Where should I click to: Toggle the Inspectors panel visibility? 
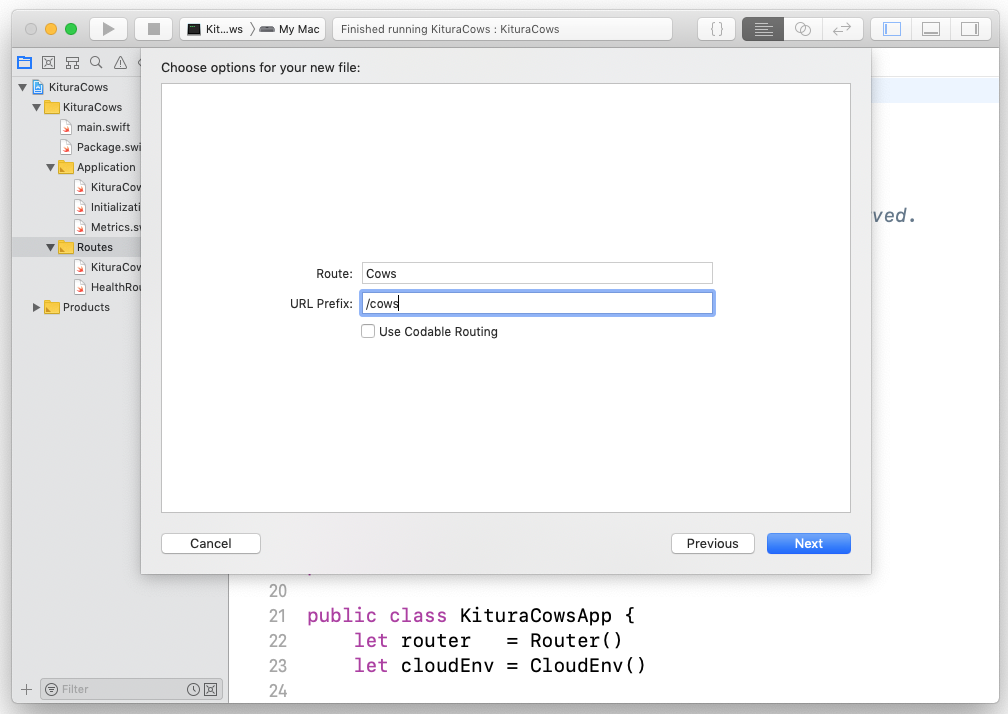pyautogui.click(x=970, y=29)
